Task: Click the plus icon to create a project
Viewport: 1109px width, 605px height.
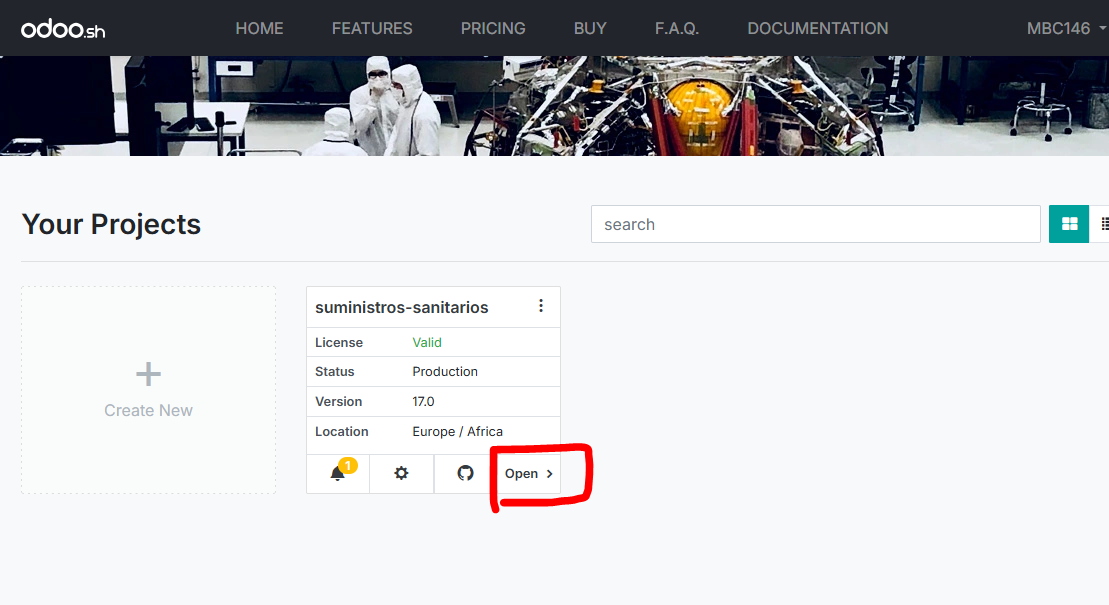Action: coord(148,375)
